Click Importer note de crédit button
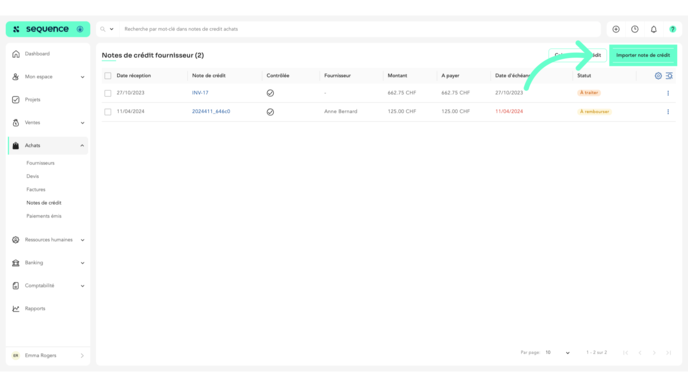 643,55
